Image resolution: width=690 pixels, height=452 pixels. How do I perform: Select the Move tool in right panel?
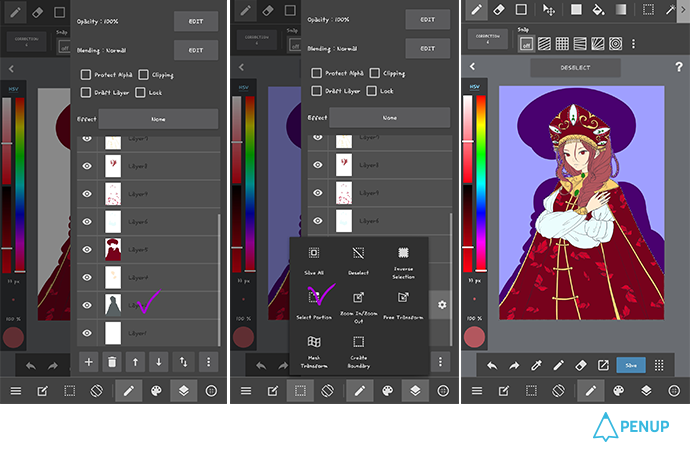[x=548, y=10]
